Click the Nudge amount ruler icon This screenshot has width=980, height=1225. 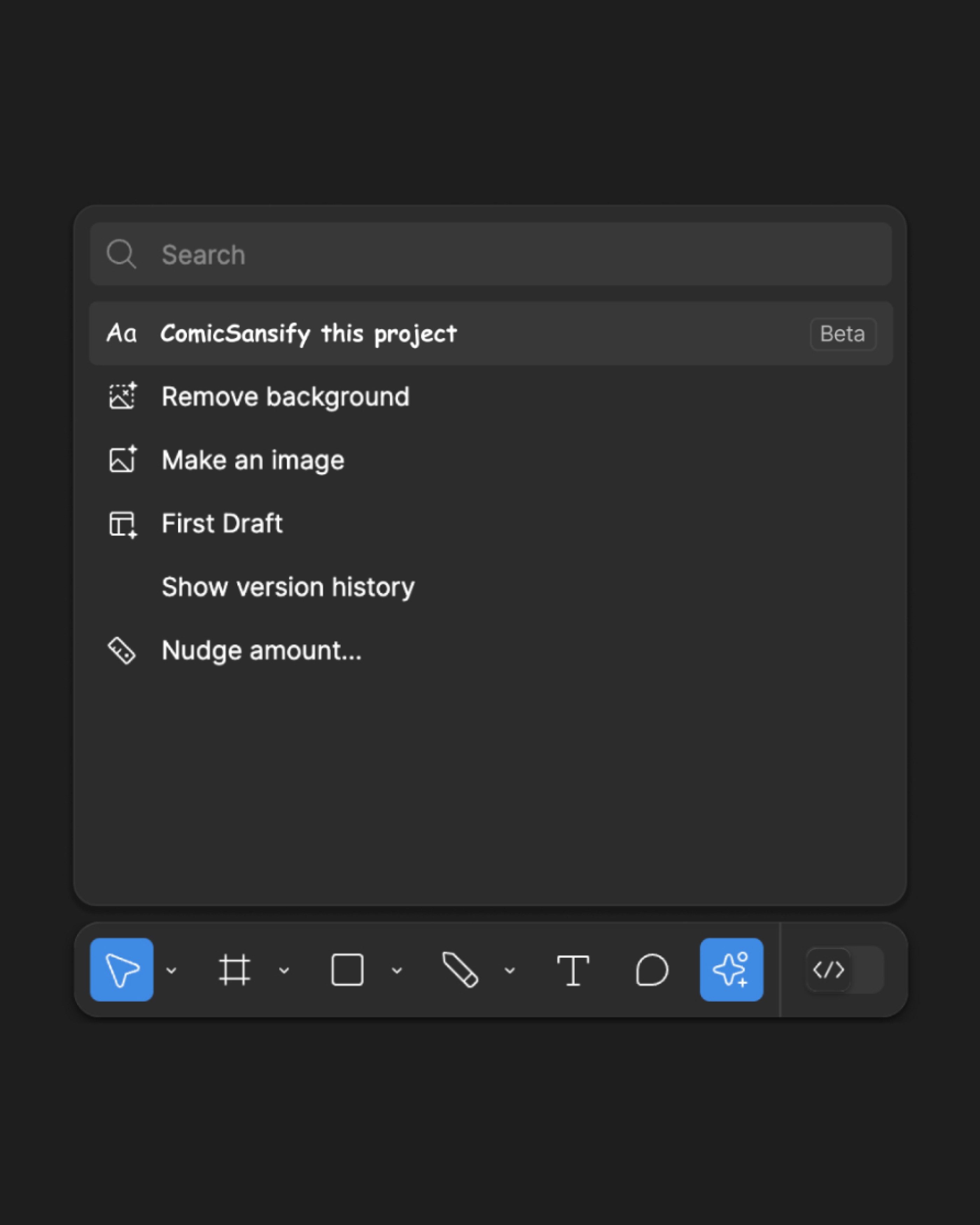click(121, 650)
